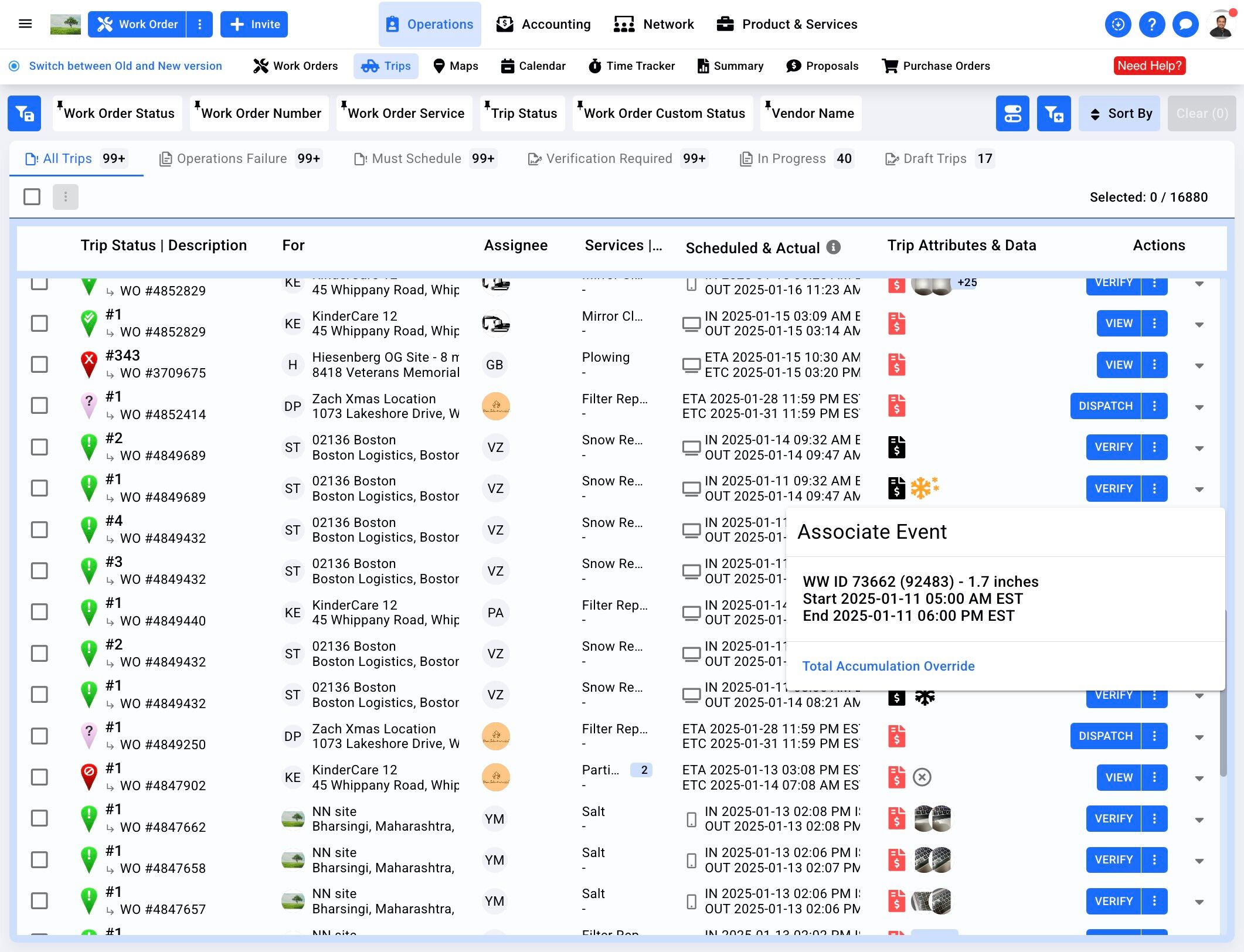Screen dimensions: 1244x952
Task: Open the Must Schedule tab
Action: [416, 158]
